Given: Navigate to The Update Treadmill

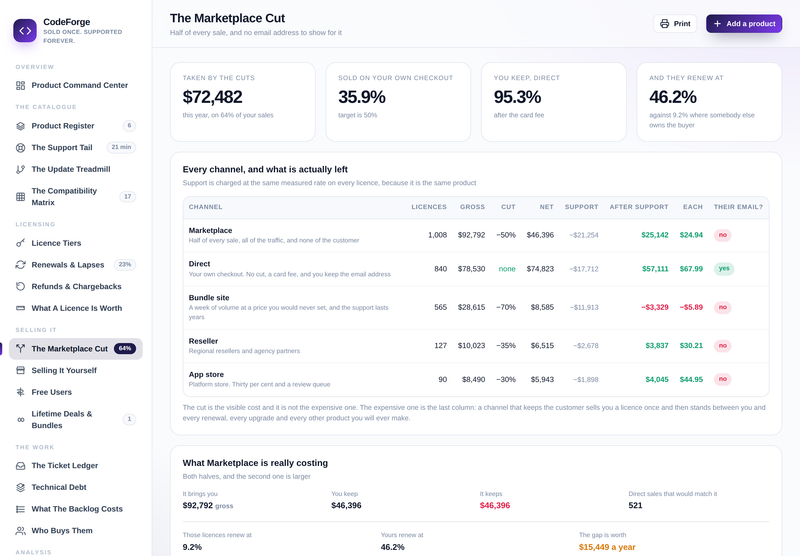Looking at the screenshot, I should tap(76, 169).
